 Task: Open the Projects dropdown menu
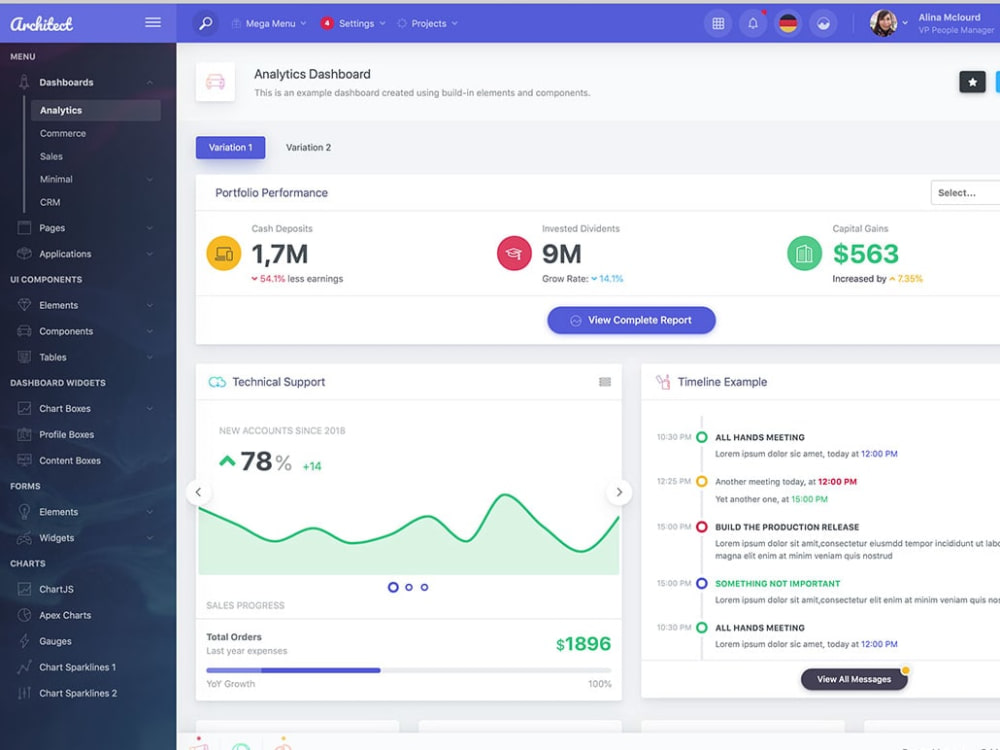[428, 24]
